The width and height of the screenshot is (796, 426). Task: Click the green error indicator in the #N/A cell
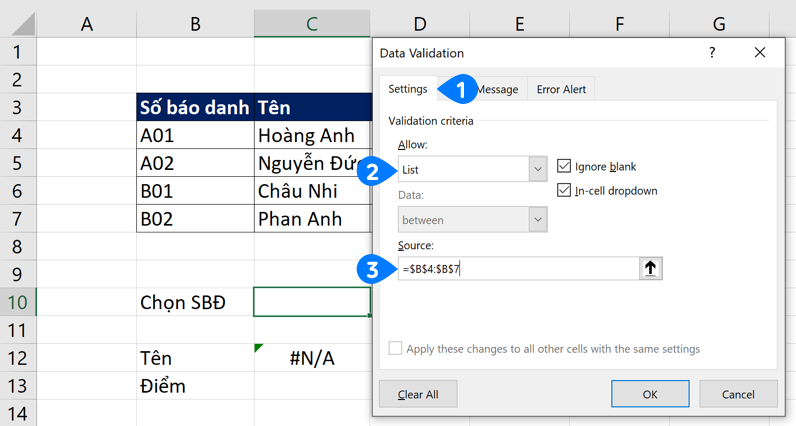point(259,348)
